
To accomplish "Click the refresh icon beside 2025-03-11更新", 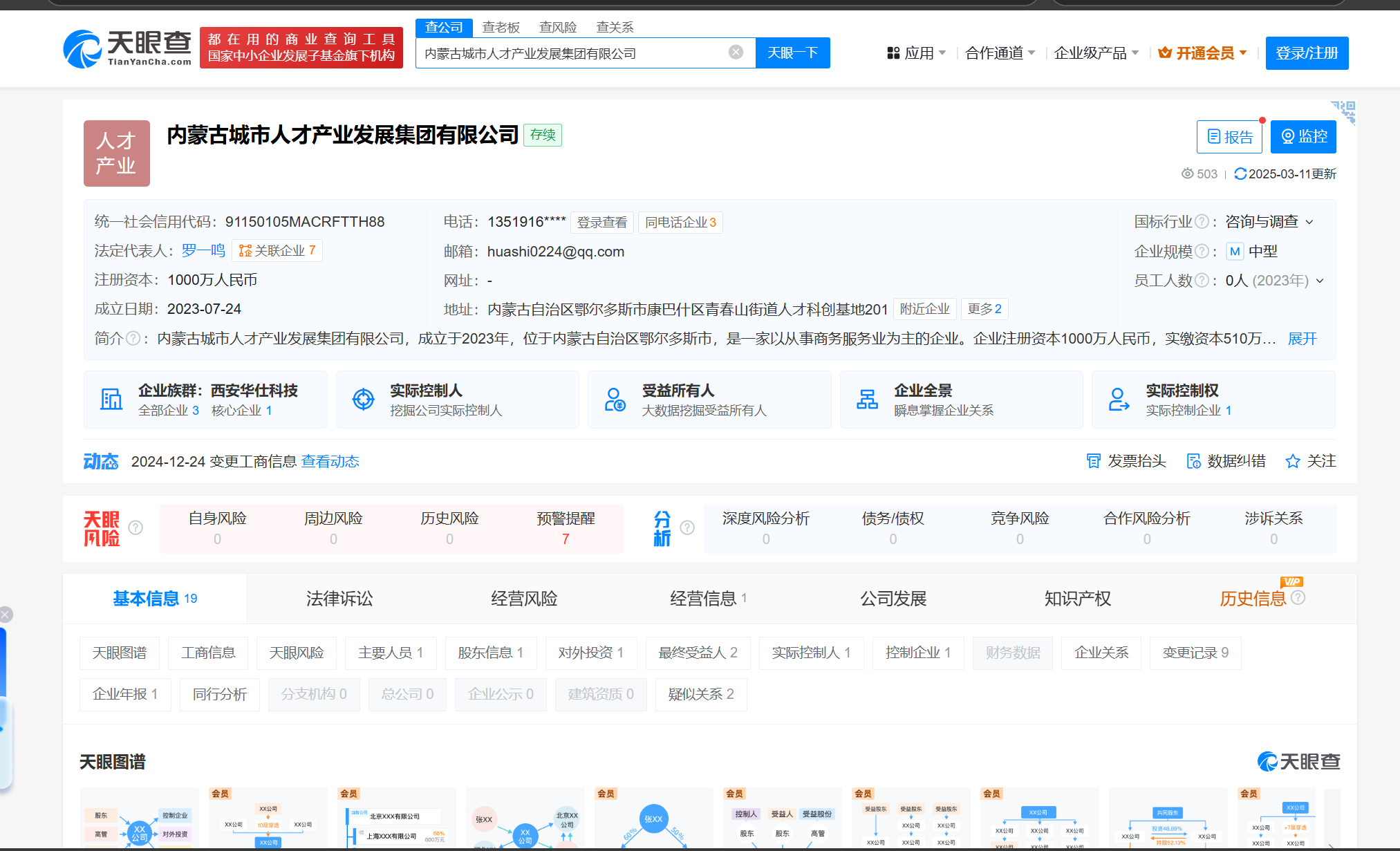I will [x=1240, y=174].
